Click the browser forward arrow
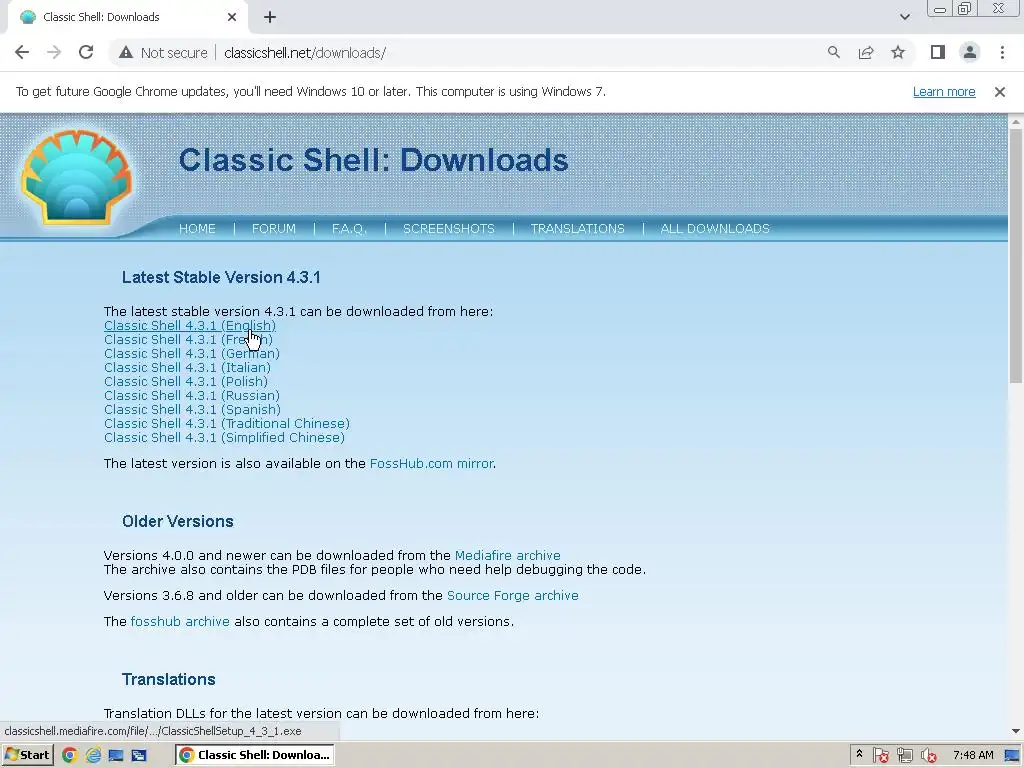The width and height of the screenshot is (1024, 768). pyautogui.click(x=54, y=52)
